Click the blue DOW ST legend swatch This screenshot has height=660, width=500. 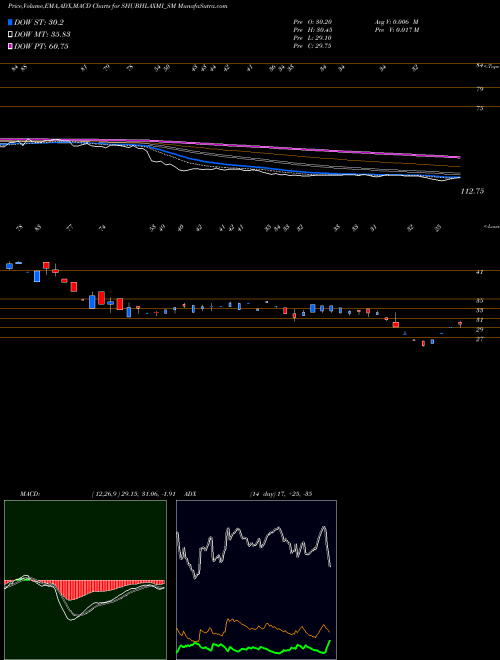pos(10,22)
